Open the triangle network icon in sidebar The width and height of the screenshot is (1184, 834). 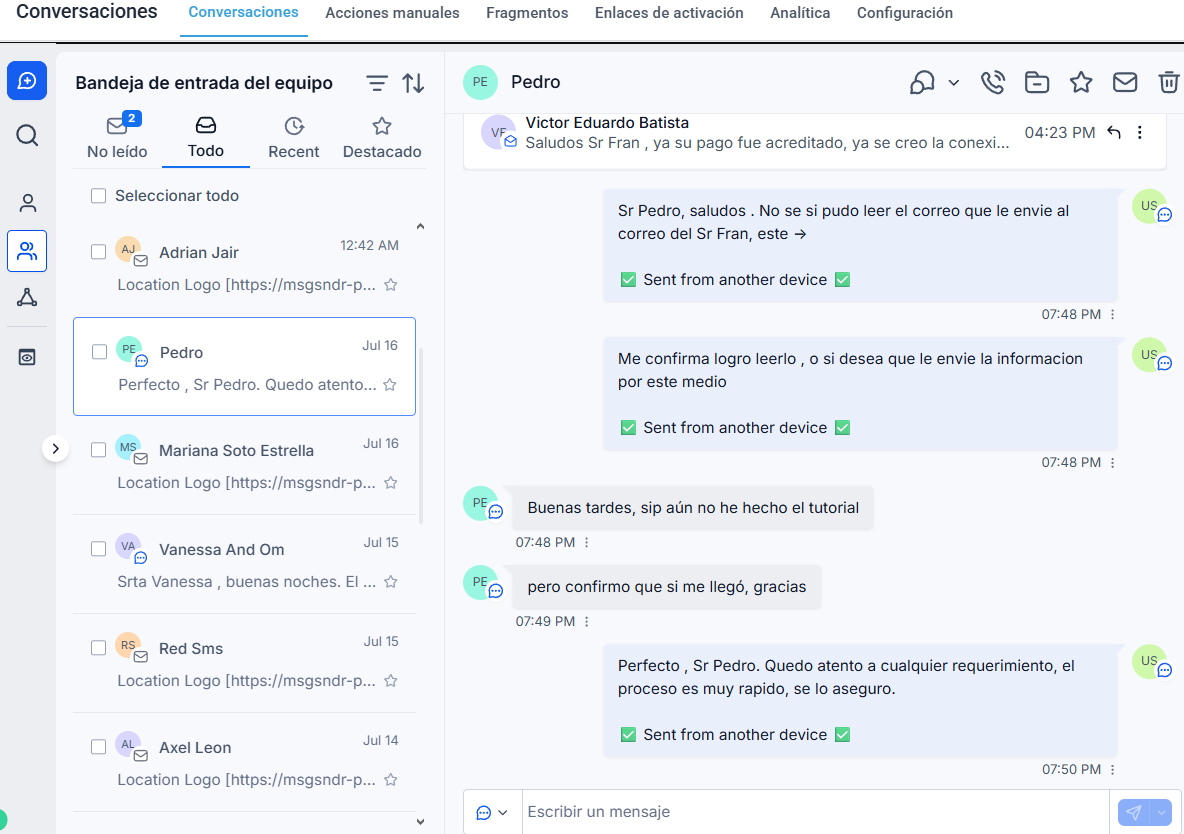[27, 298]
